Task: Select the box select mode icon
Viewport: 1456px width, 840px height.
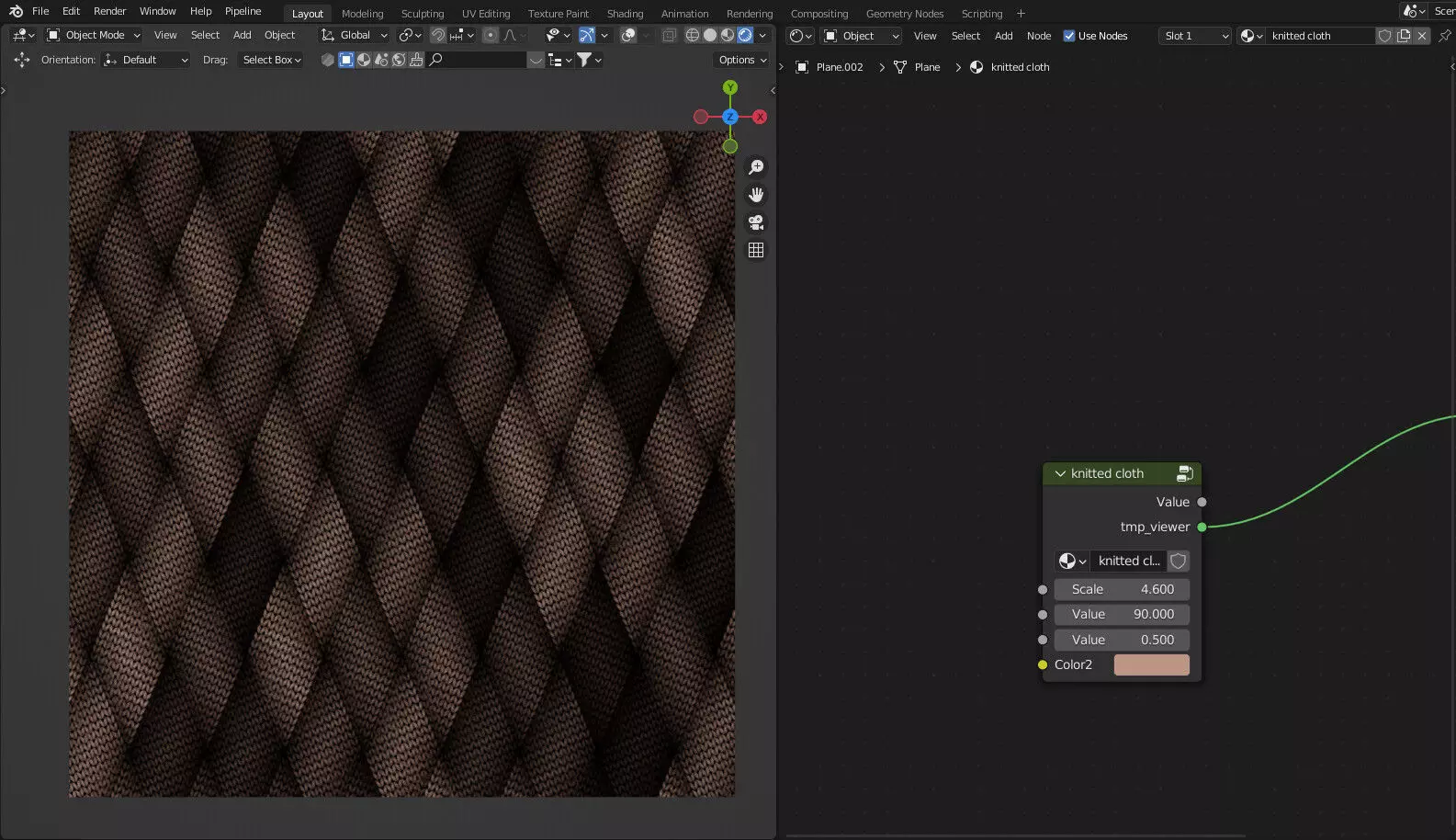Action: (x=346, y=60)
